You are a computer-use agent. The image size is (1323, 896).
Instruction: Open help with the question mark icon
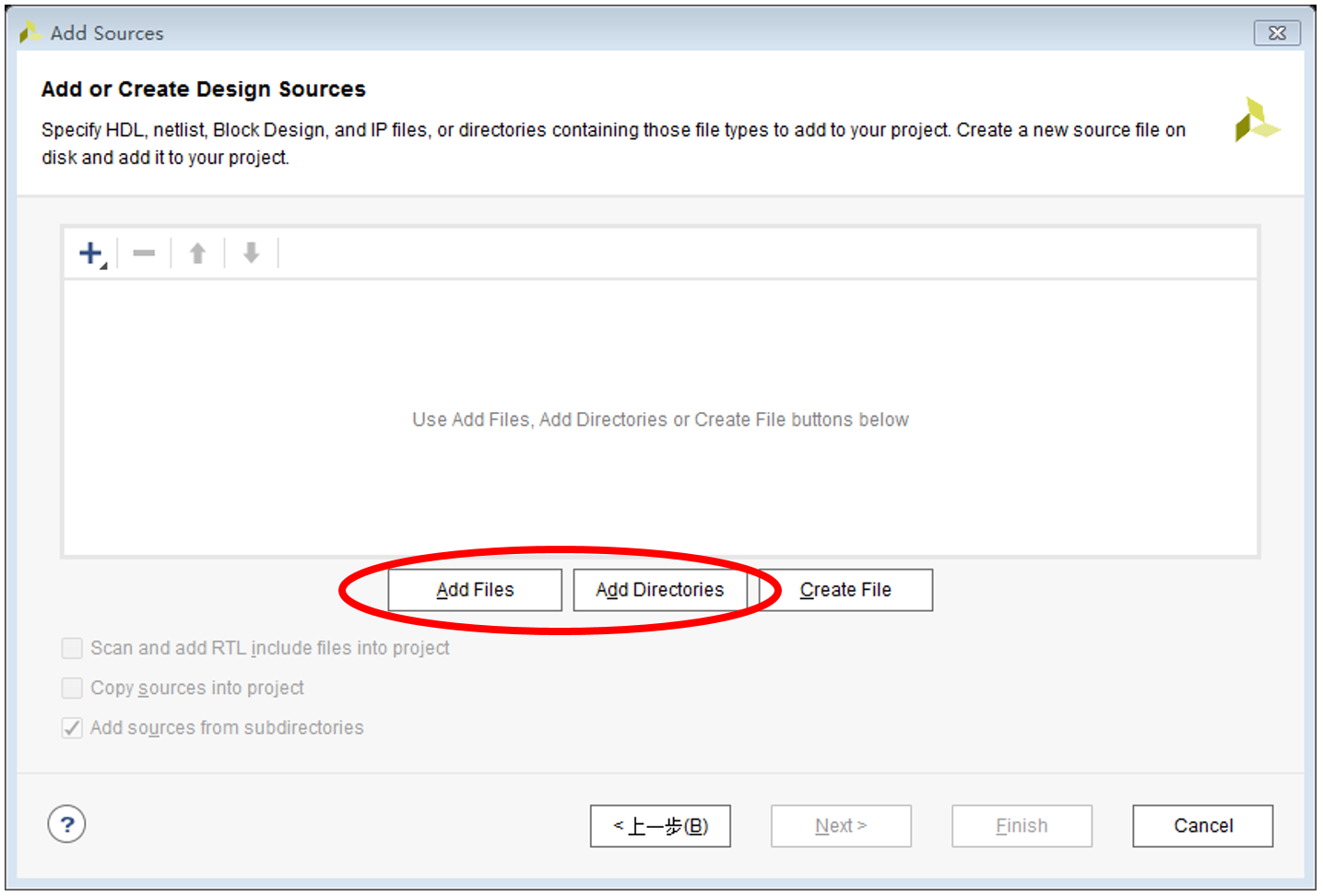click(x=66, y=824)
